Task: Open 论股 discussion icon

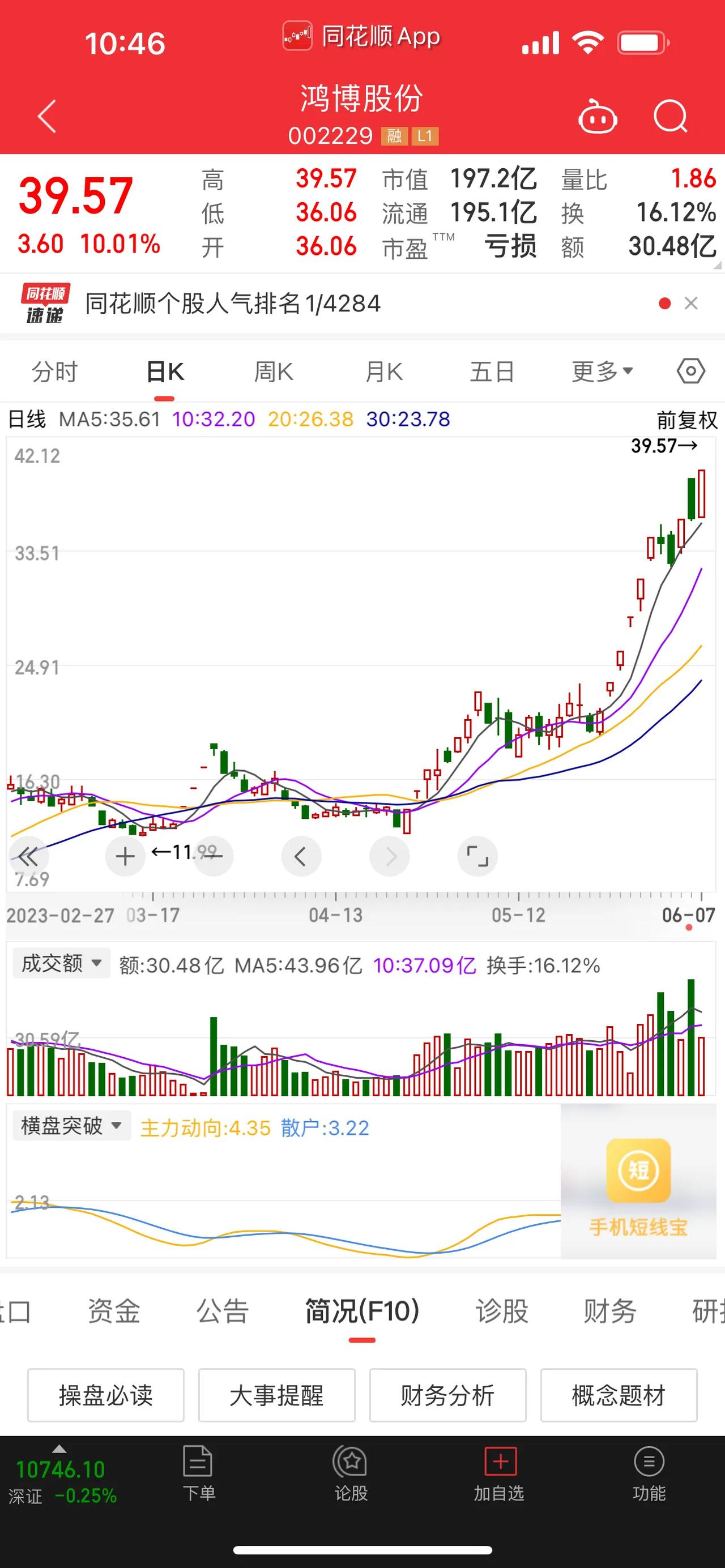Action: click(350, 1462)
